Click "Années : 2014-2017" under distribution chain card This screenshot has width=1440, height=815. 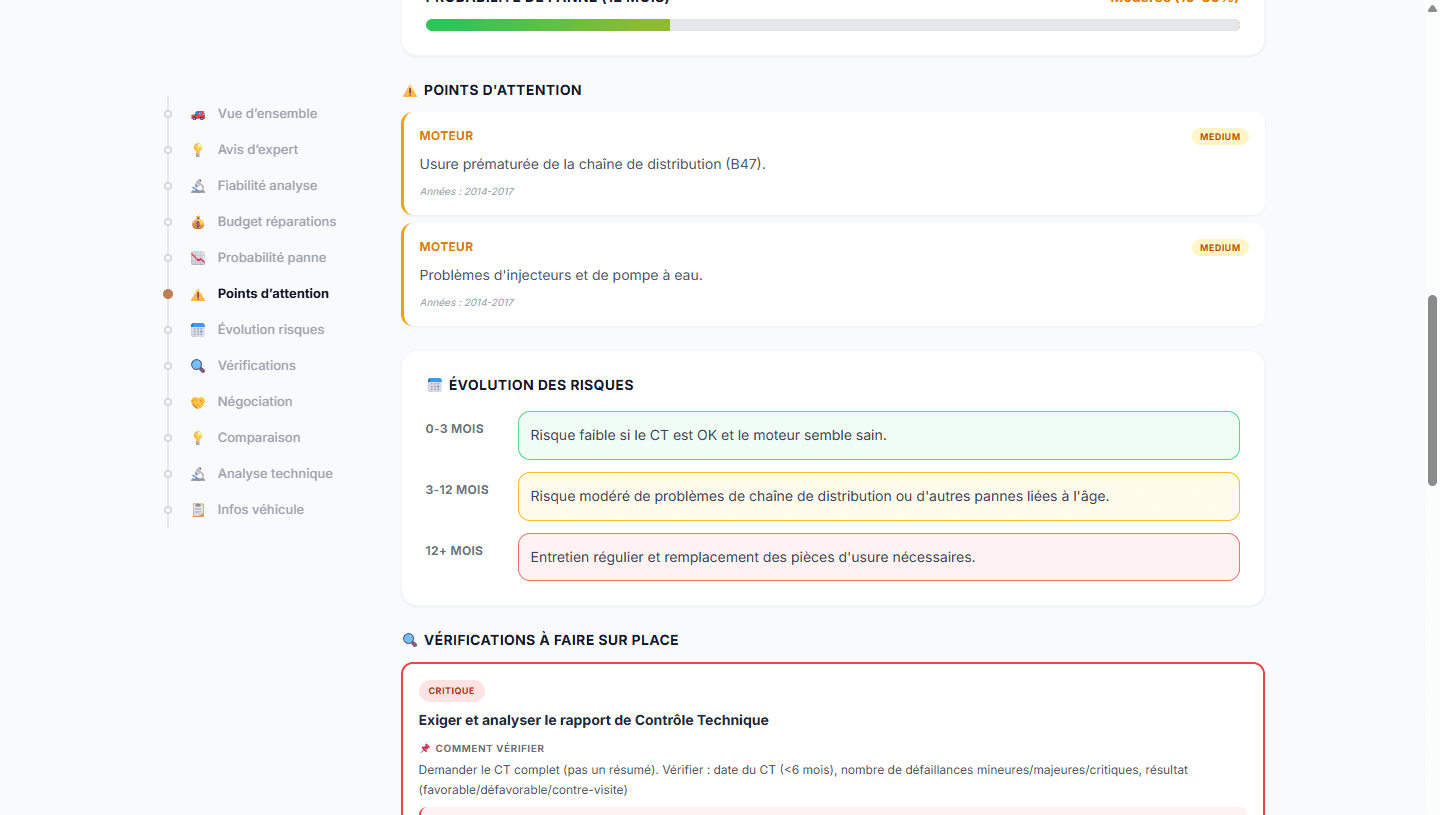467,191
